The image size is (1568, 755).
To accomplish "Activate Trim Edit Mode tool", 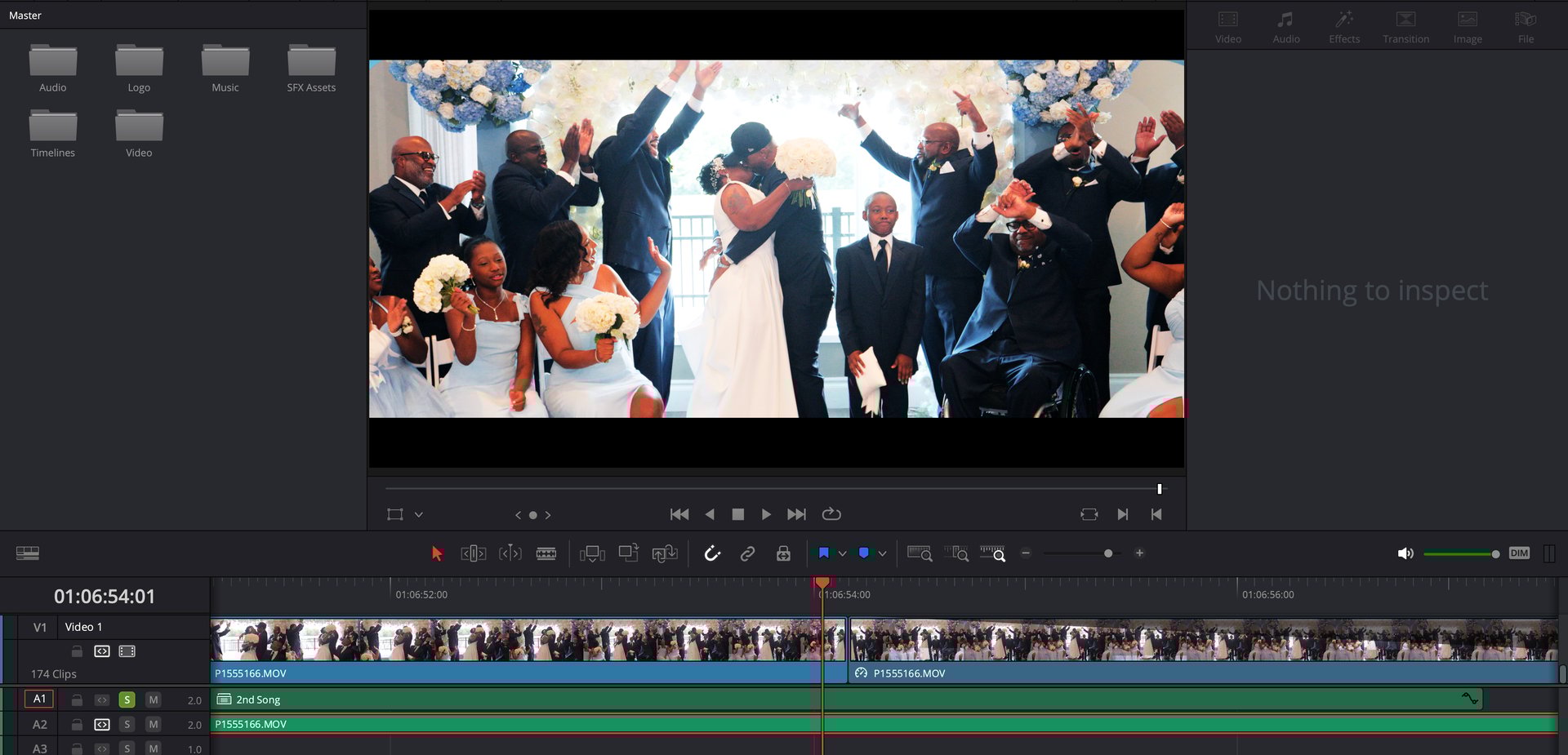I will click(474, 553).
